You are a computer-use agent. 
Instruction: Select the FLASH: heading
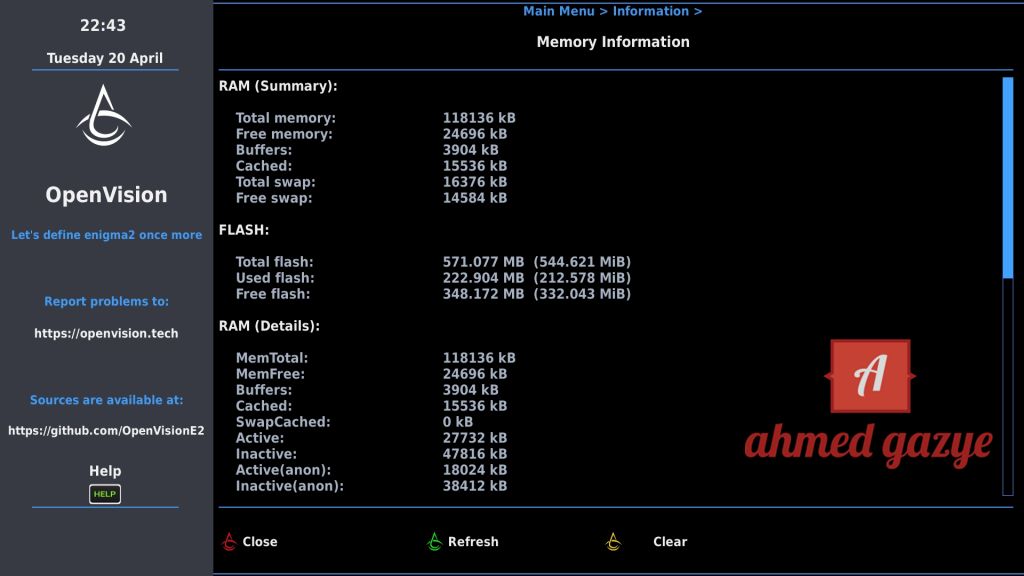(244, 230)
